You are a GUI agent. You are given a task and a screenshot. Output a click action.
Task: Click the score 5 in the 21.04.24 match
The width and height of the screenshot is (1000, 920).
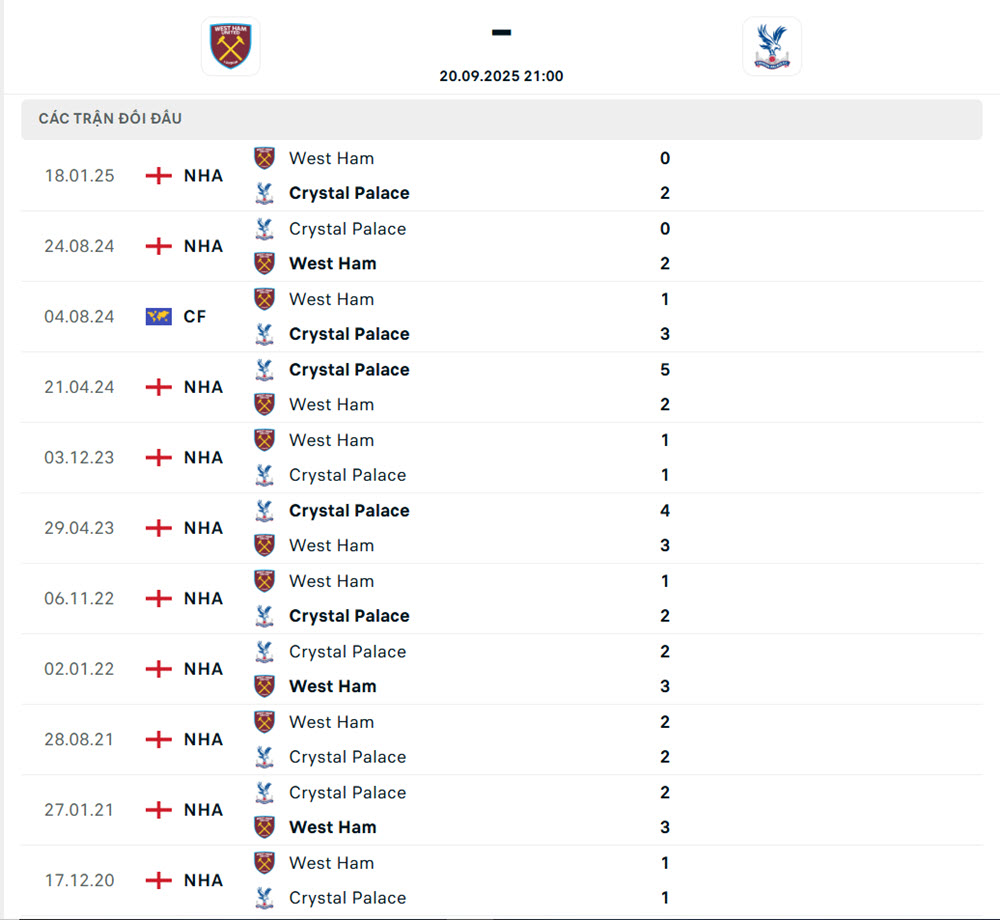665,369
